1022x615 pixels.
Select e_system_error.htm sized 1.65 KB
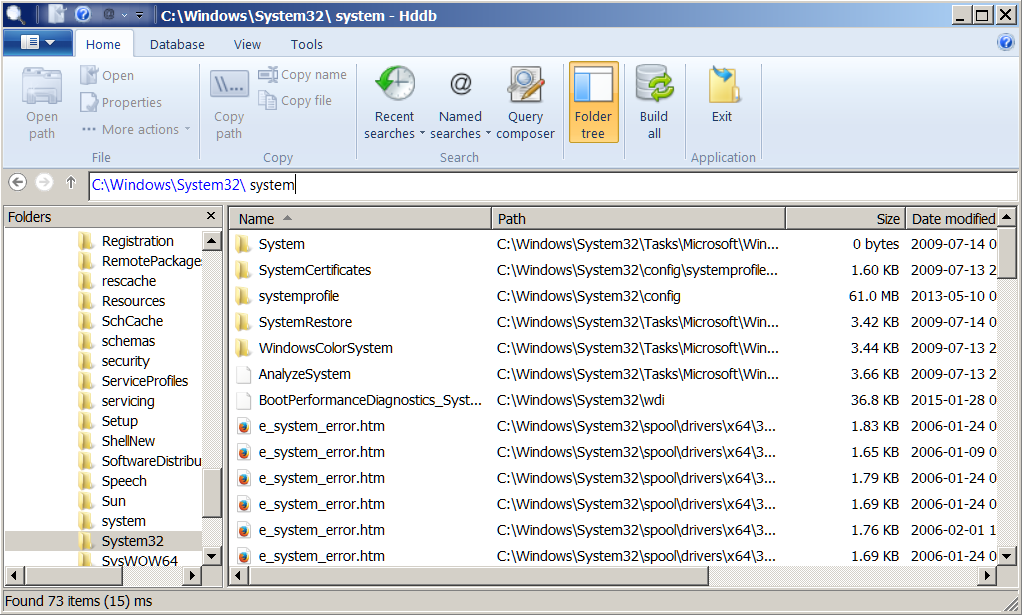pos(613,452)
